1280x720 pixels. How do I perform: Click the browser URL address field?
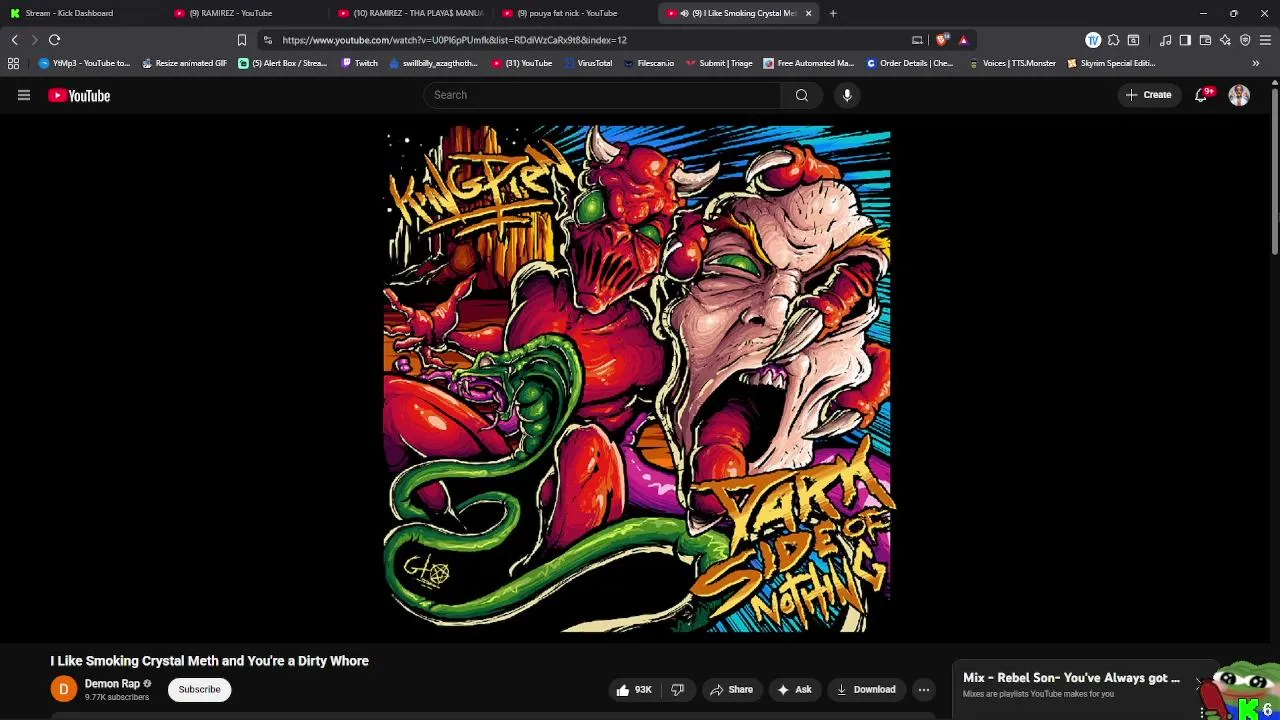pos(590,40)
